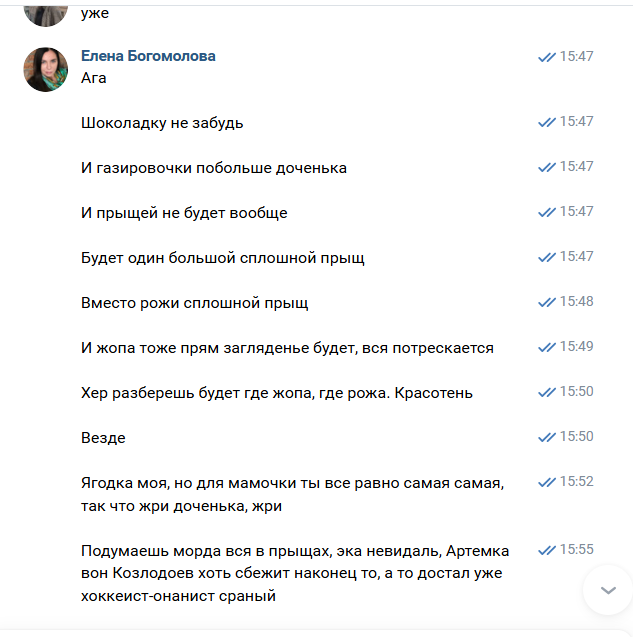The width and height of the screenshot is (633, 637).
Task: Click the read checkmarks beside the 15:49 message
Action: pyautogui.click(x=547, y=347)
